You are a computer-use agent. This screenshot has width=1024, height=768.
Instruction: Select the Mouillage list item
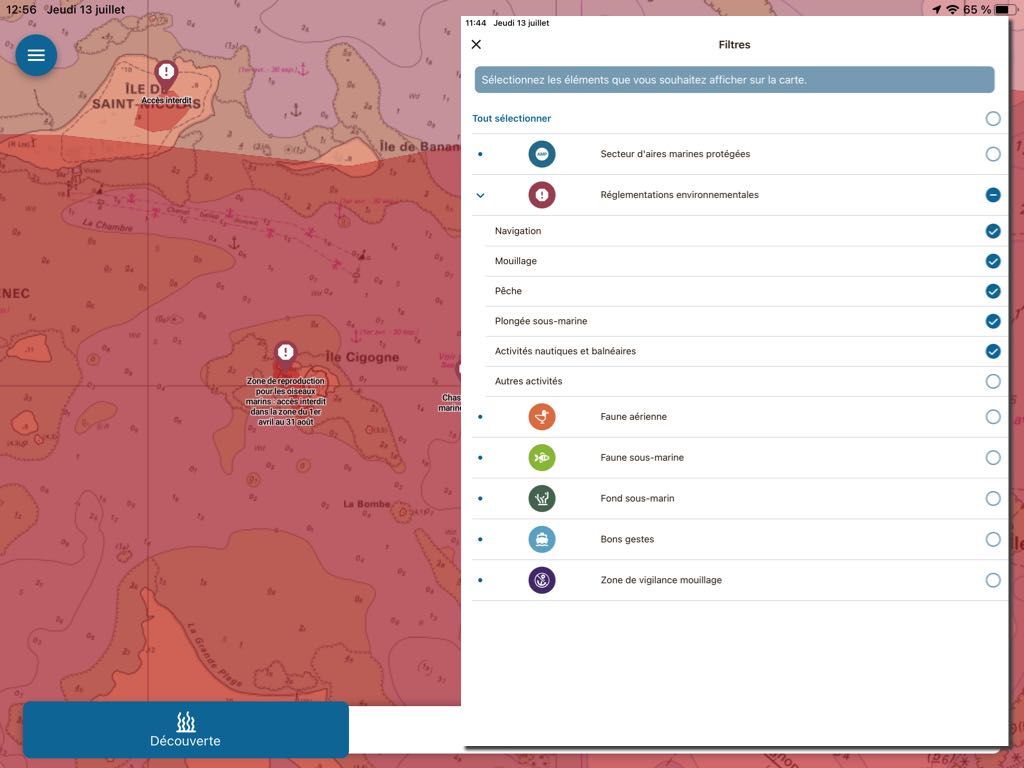[516, 261]
